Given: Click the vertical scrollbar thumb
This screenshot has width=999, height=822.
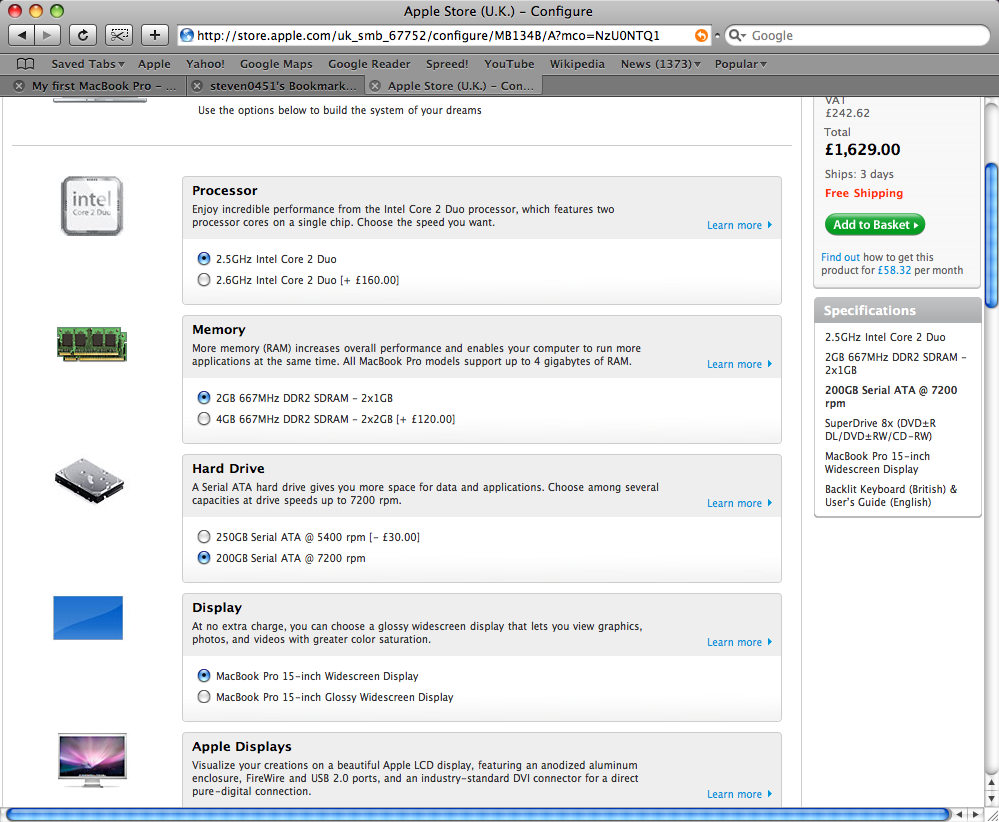Looking at the screenshot, I should click(x=991, y=235).
